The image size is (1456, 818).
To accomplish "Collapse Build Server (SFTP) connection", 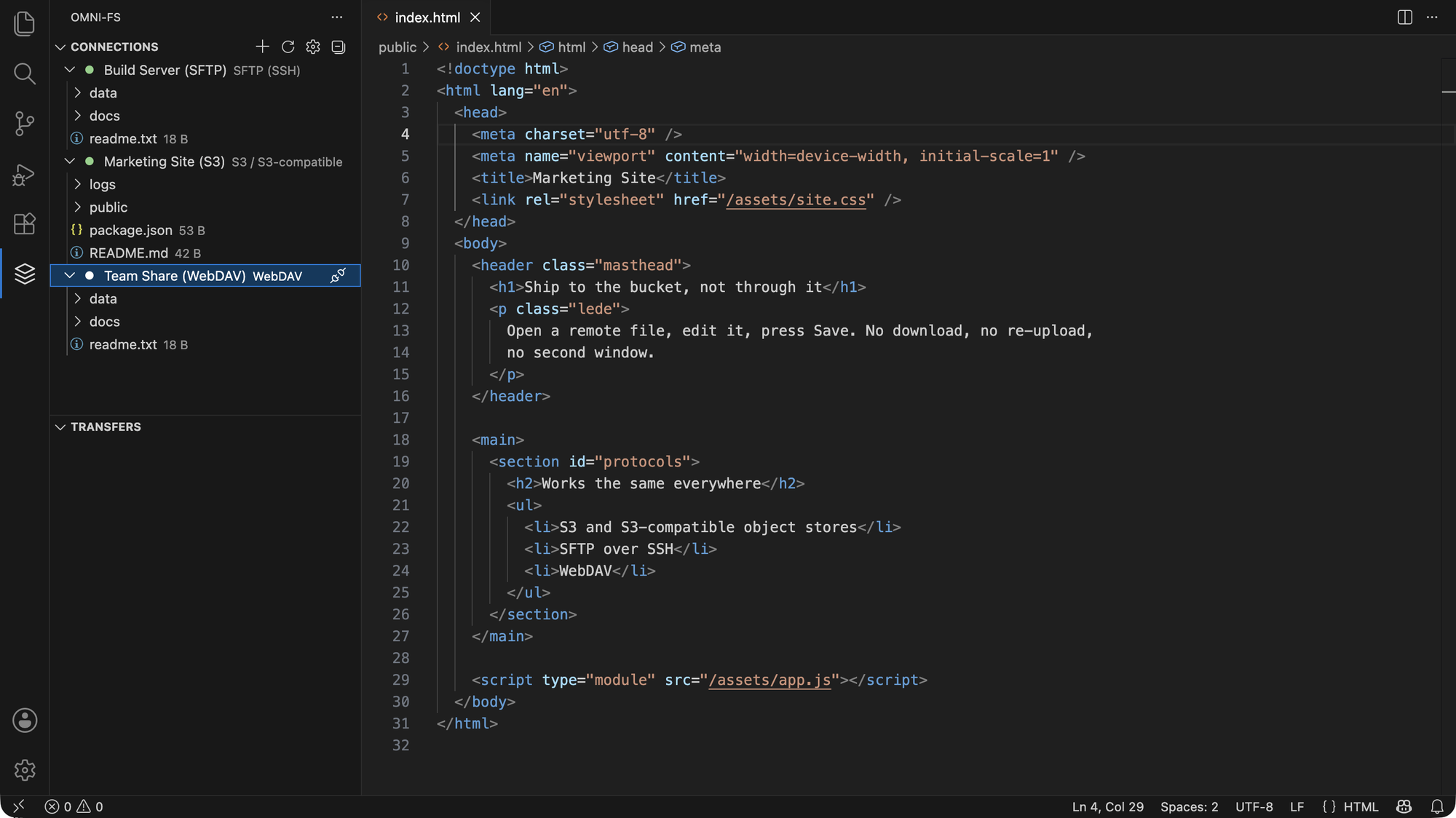I will tap(70, 70).
